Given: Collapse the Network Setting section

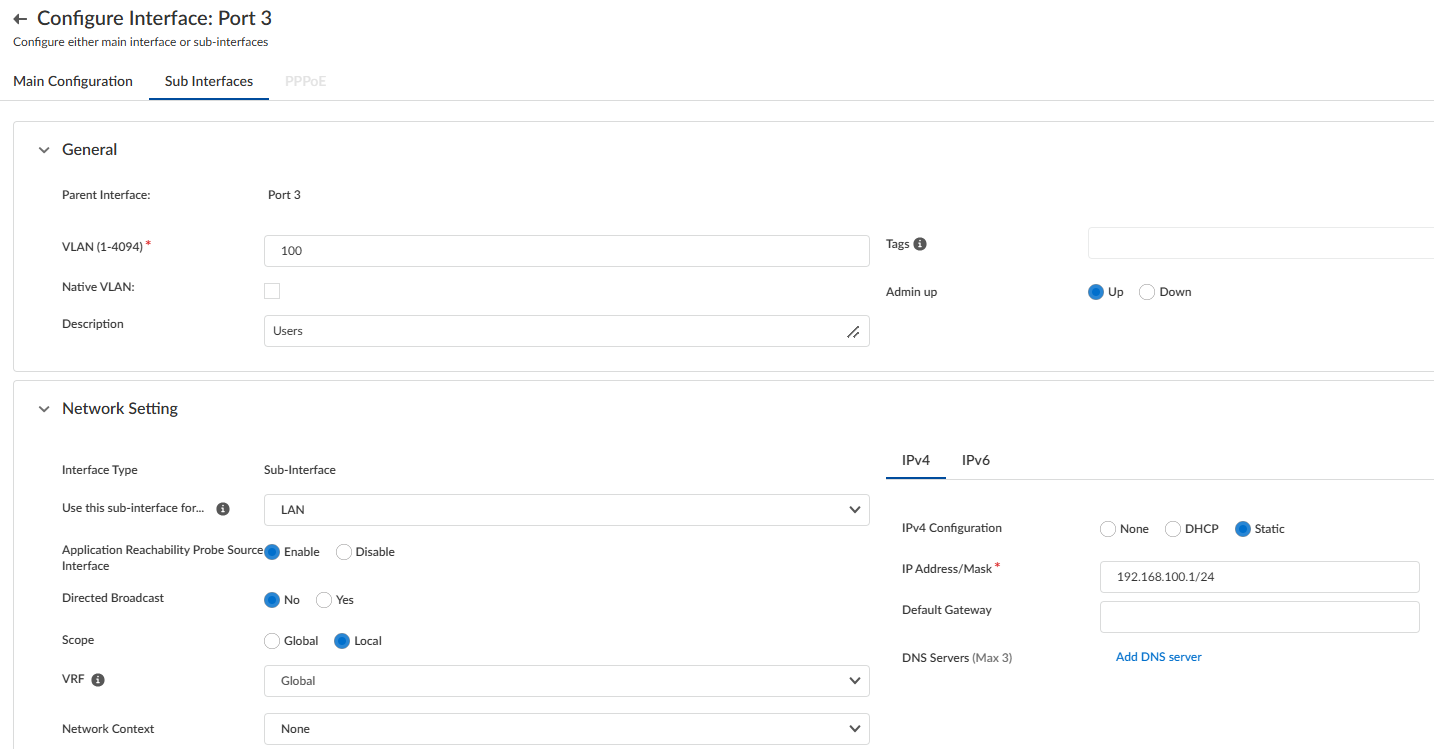Looking at the screenshot, I should (x=43, y=408).
